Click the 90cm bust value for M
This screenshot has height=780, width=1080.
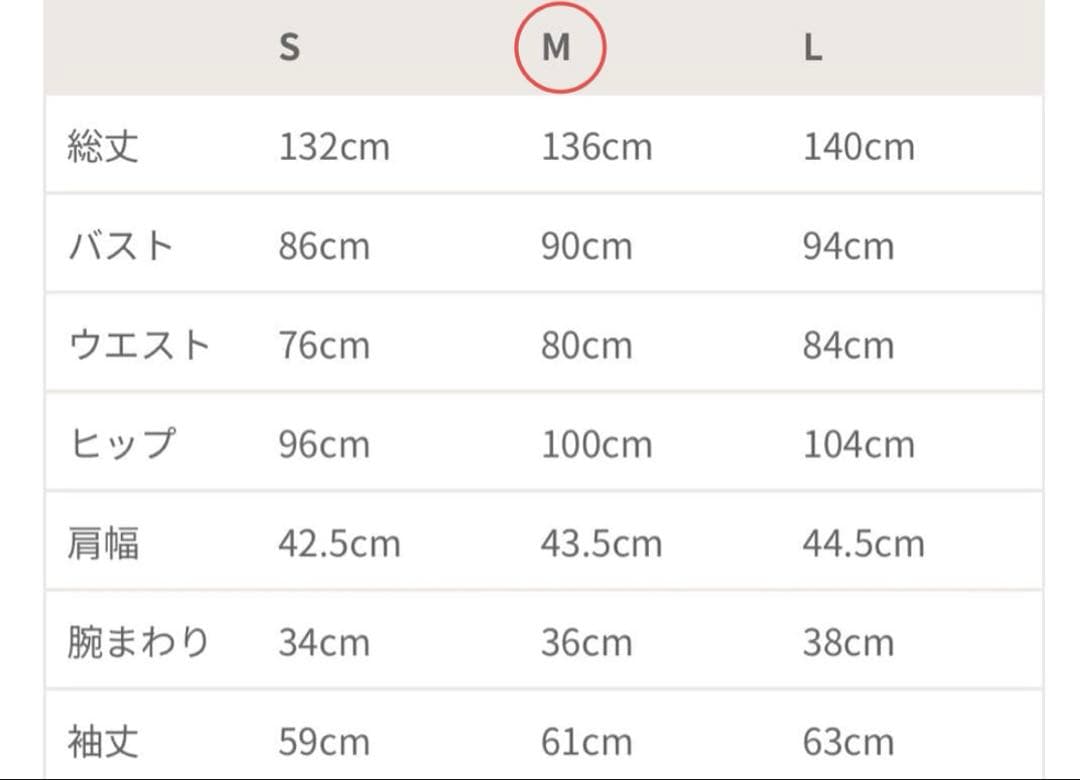[x=586, y=246]
